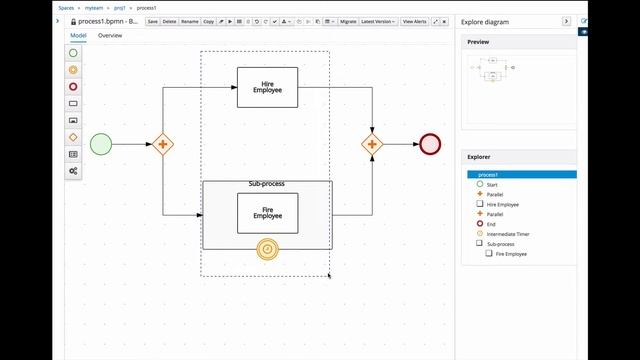
Task: Open the Activities palette rectangle icon
Action: 73,103
